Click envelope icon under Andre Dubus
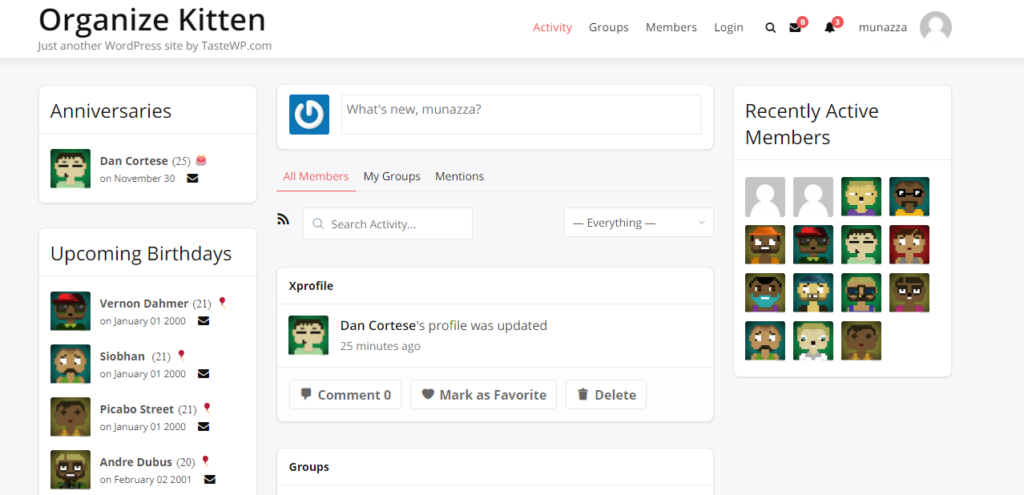Screen dimensions: 1024x495 [210, 479]
